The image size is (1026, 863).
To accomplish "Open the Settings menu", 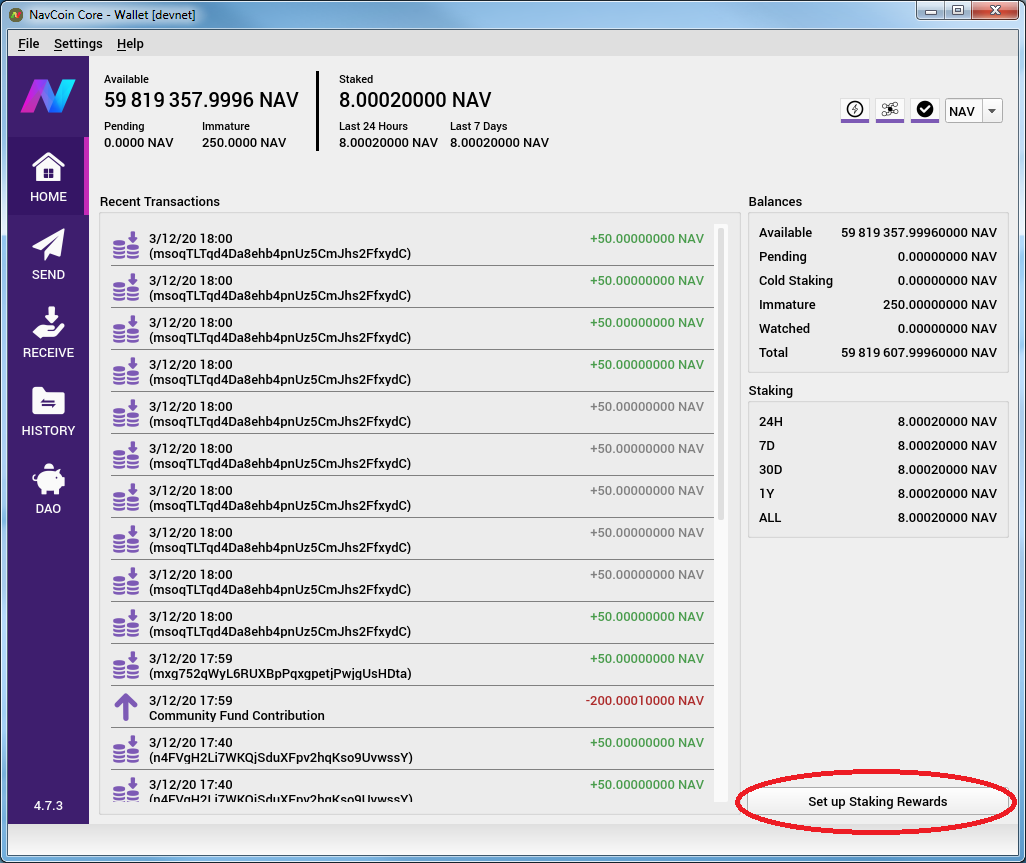I will (x=78, y=44).
